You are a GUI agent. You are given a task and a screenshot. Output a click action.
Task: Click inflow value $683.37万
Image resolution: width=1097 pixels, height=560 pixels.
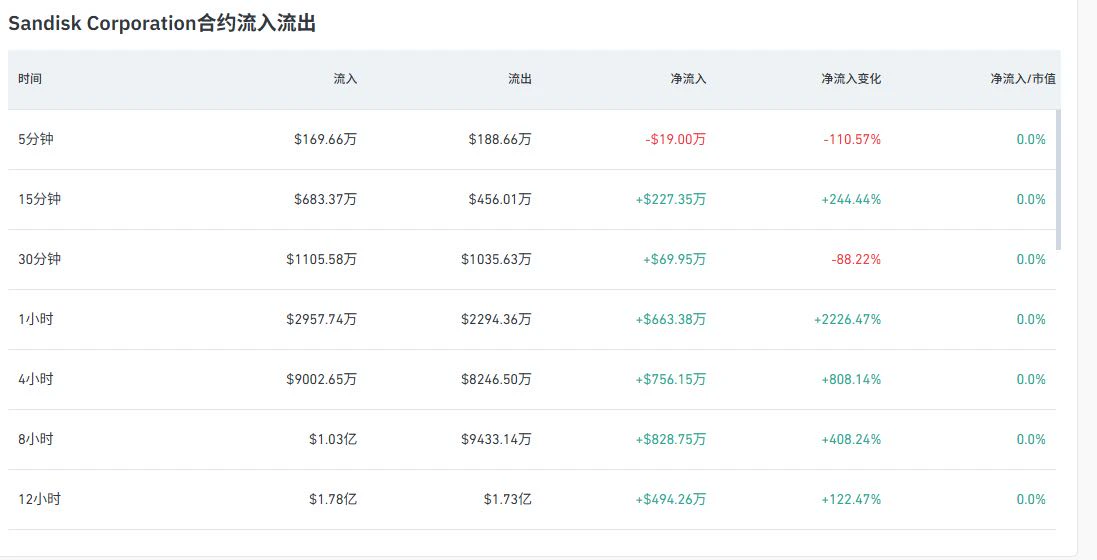(x=325, y=200)
